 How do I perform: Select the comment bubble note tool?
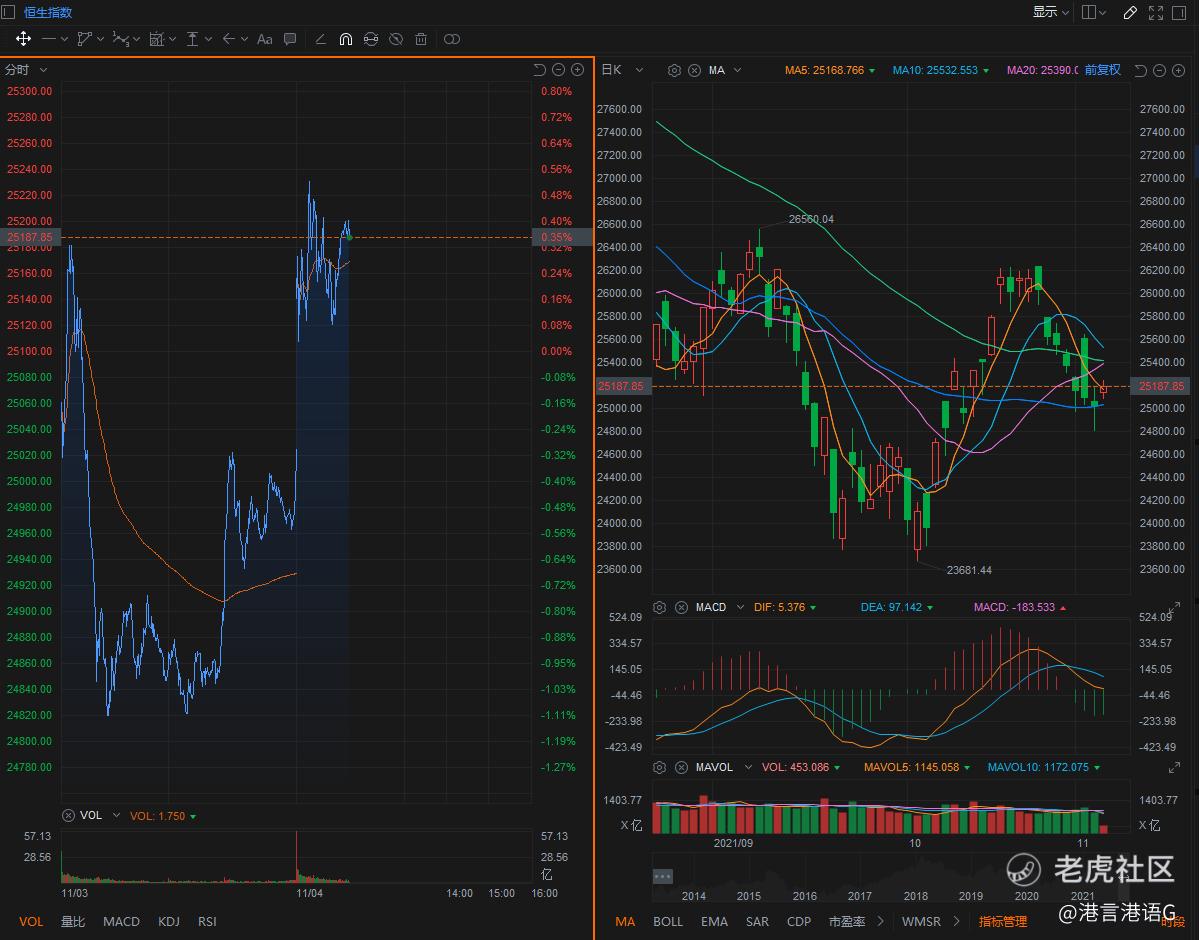pos(290,39)
